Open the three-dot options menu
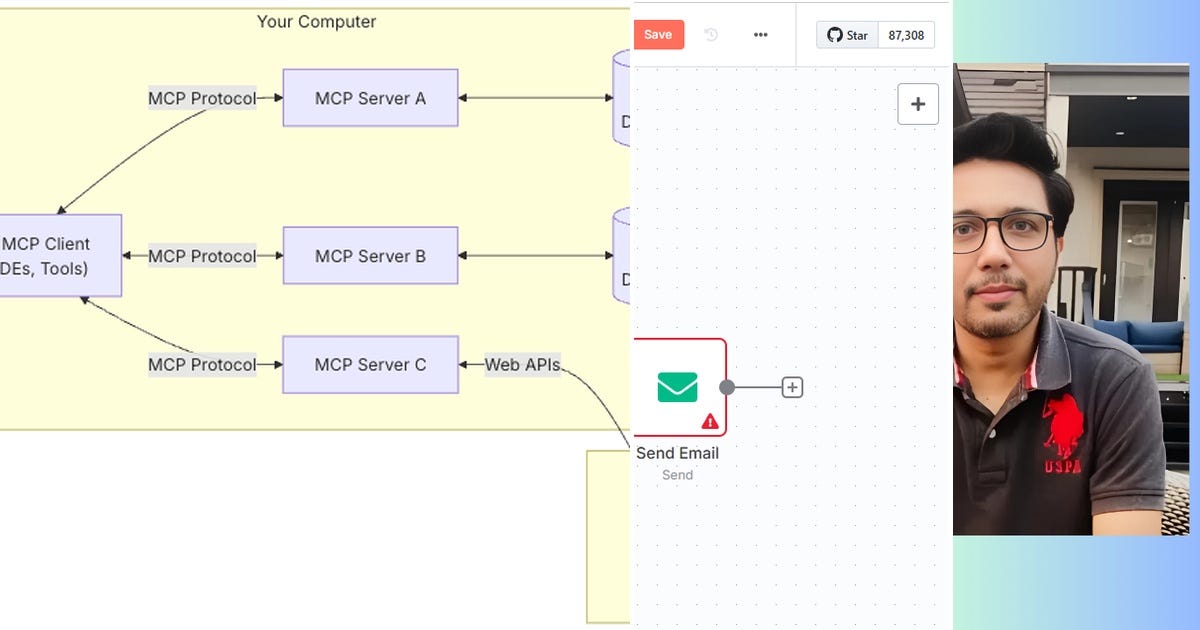The height and width of the screenshot is (630, 1200). [761, 34]
